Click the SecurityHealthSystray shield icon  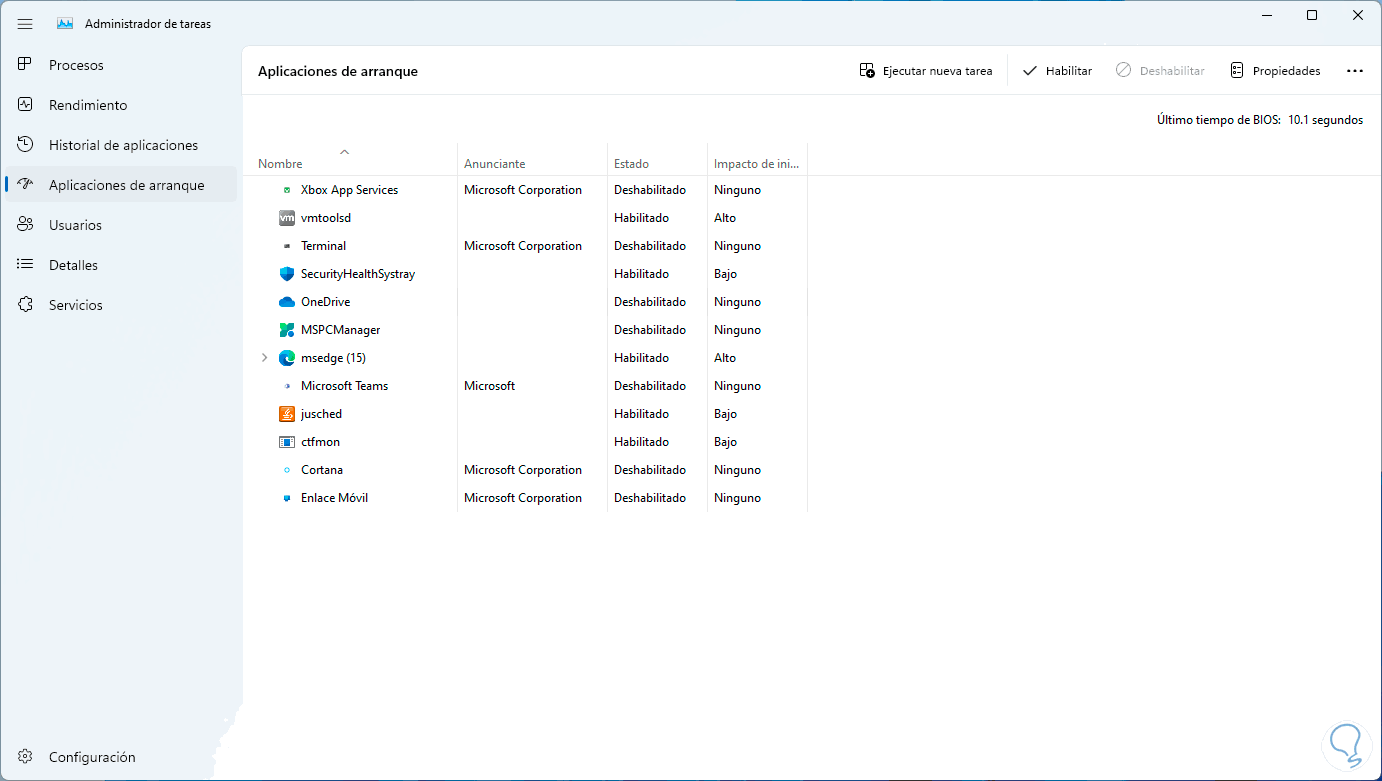point(287,274)
